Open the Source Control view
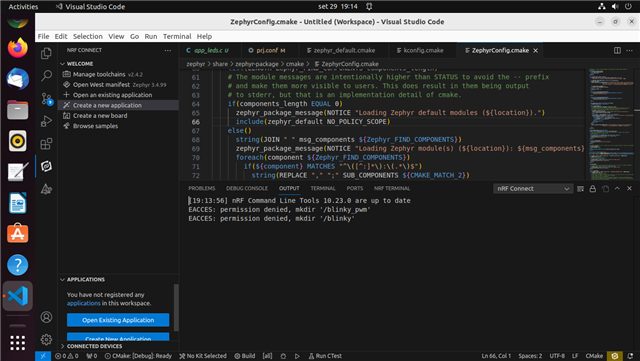Viewport: 640px width, 361px height. [46, 98]
